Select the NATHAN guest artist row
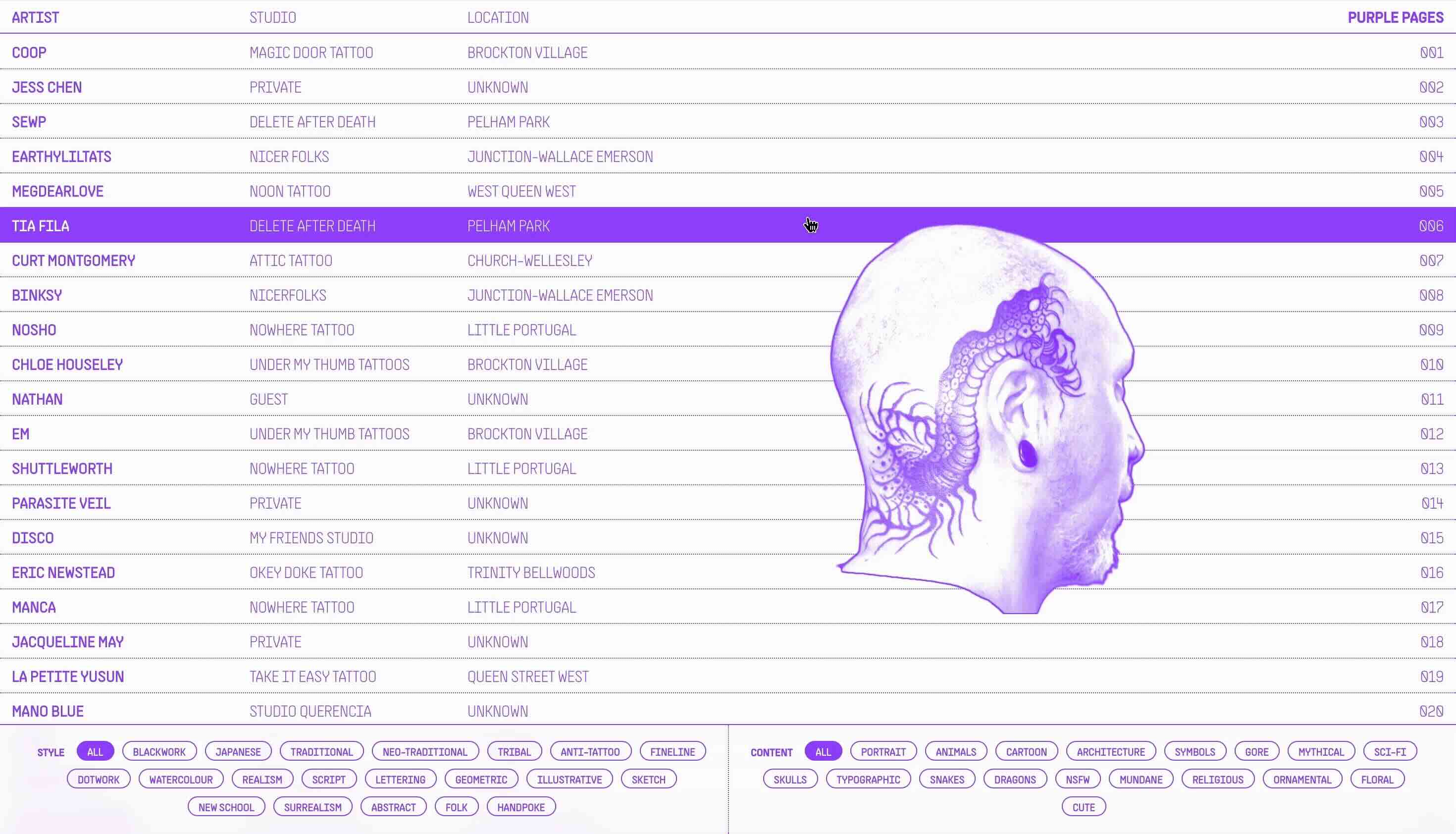Viewport: 1456px width, 834px height. [x=728, y=399]
